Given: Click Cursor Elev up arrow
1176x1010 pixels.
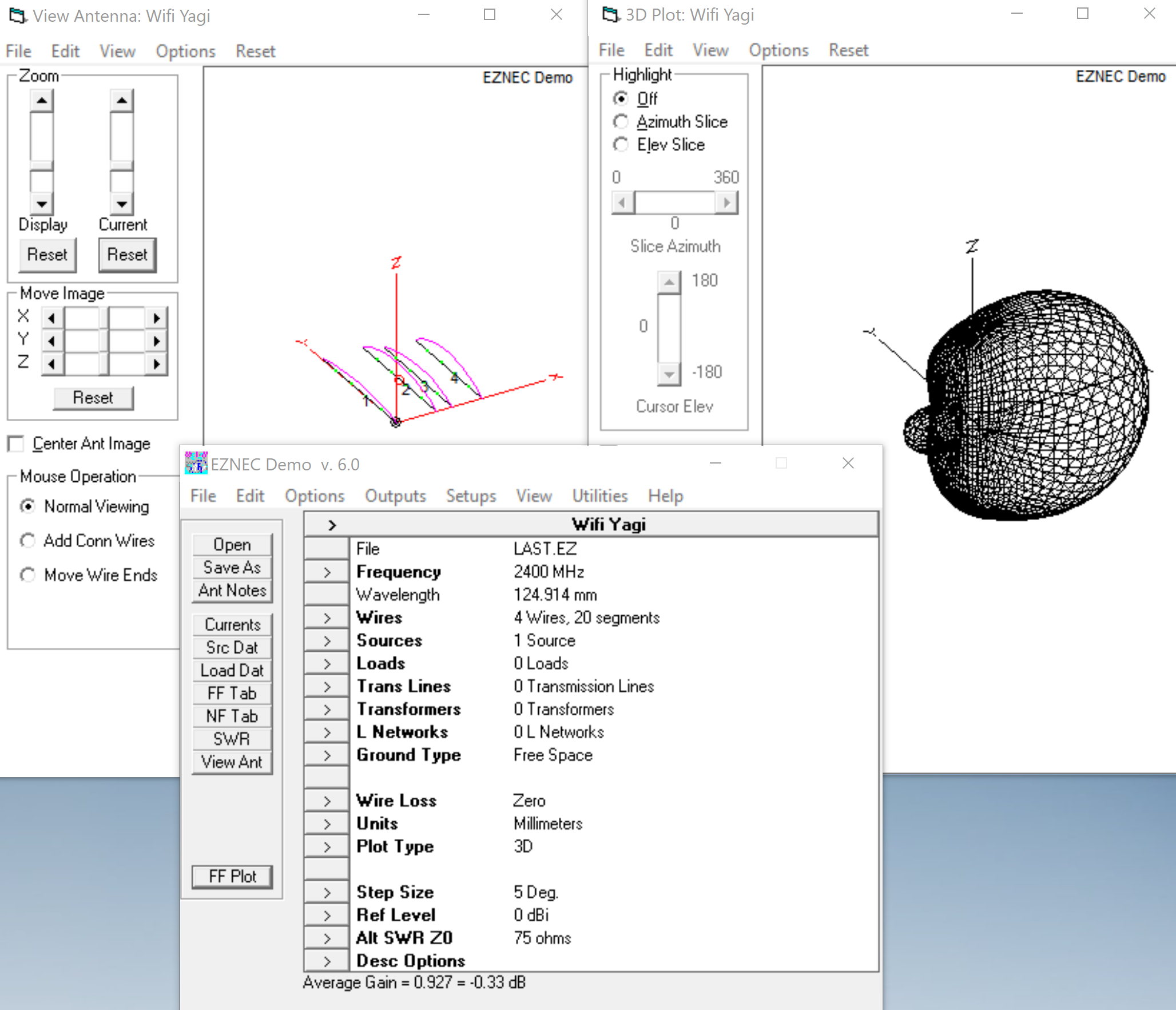Looking at the screenshot, I should (669, 282).
